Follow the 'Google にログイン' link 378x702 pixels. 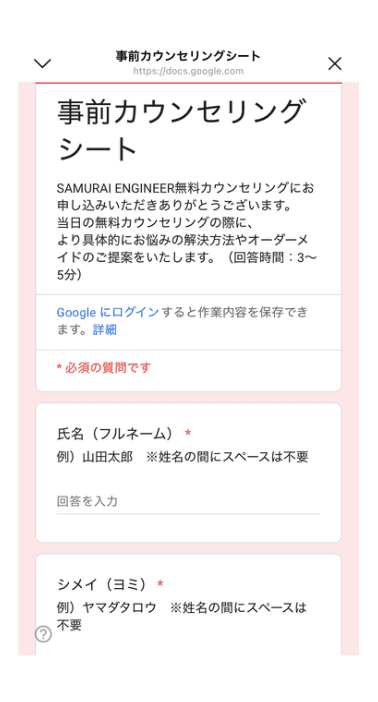[x=108, y=312]
